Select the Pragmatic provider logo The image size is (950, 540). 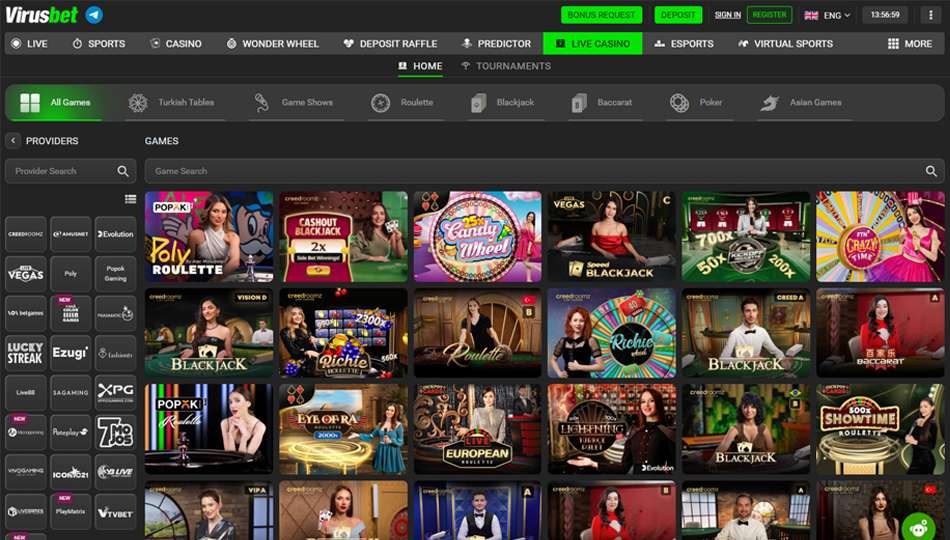point(115,313)
